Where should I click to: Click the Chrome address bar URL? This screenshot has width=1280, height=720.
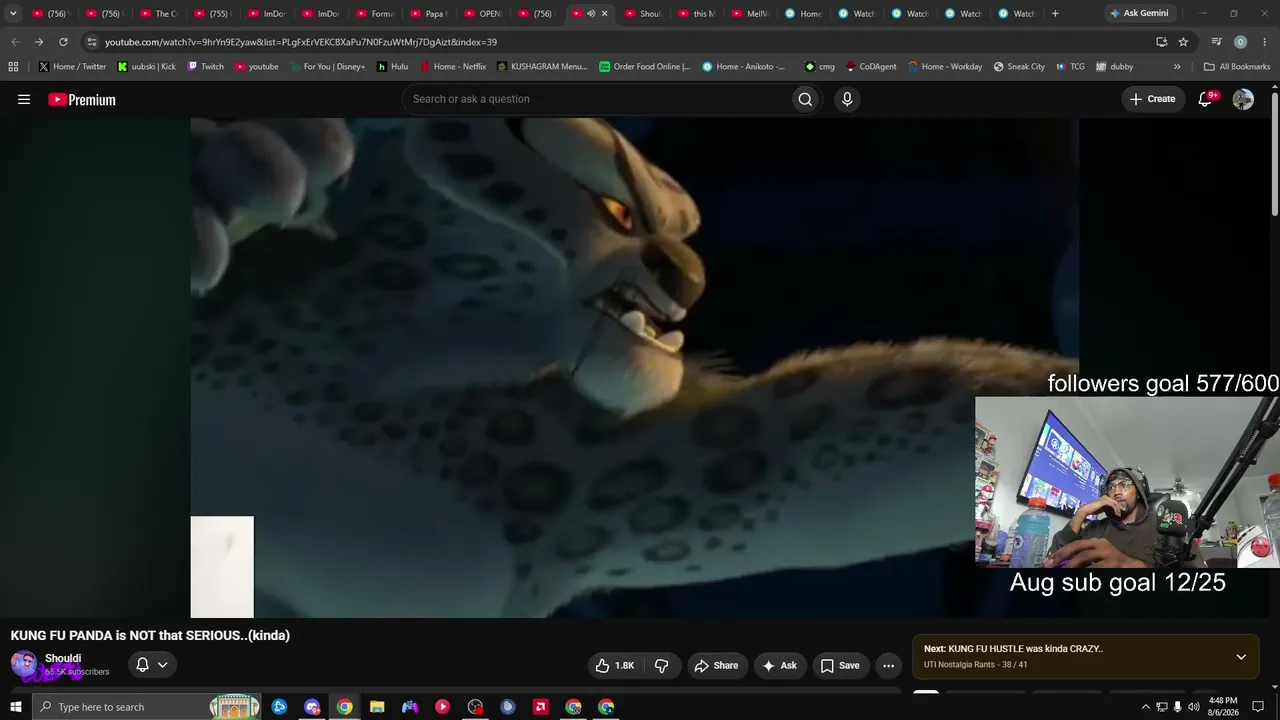tap(301, 42)
